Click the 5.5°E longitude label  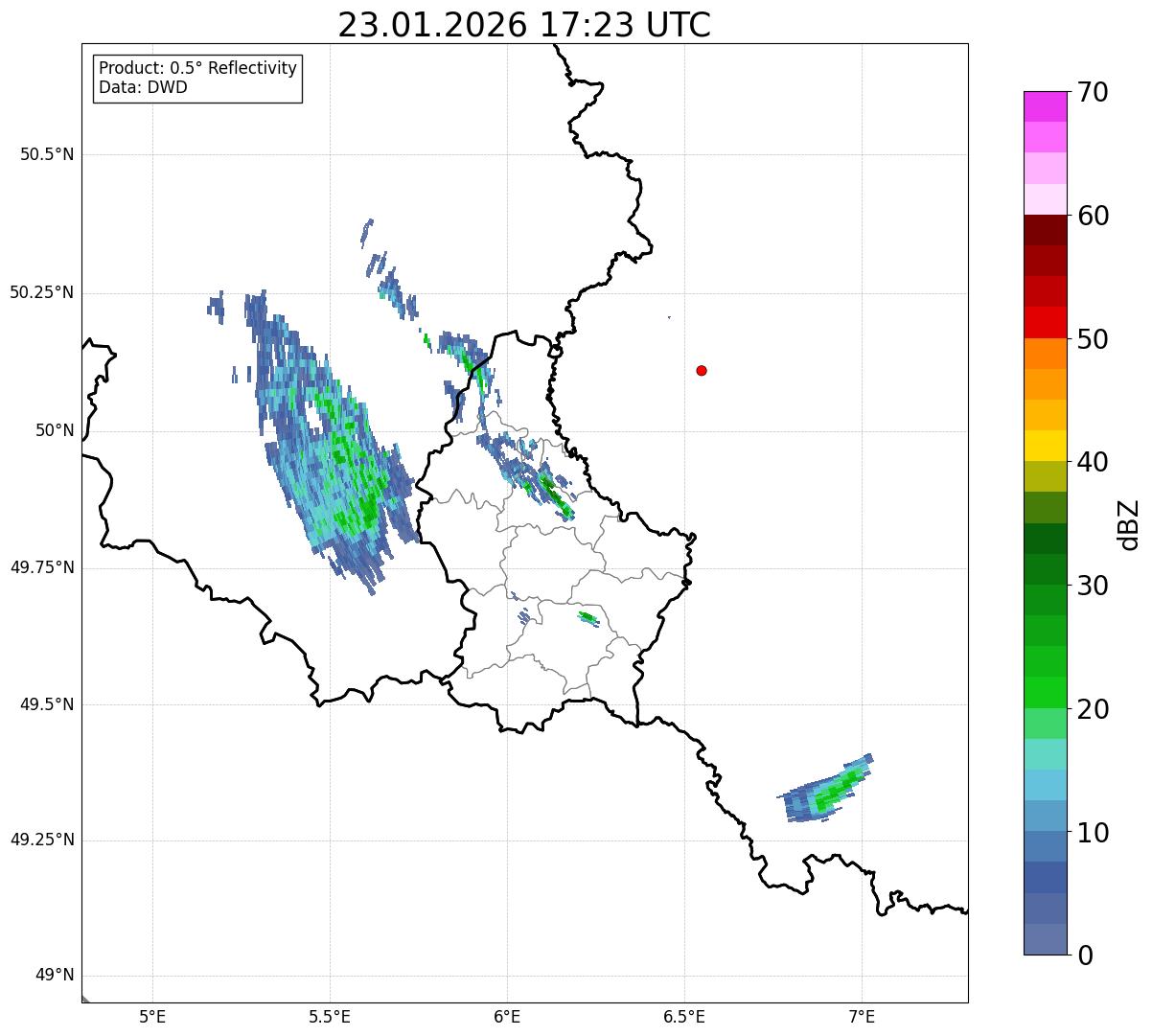point(330,1016)
